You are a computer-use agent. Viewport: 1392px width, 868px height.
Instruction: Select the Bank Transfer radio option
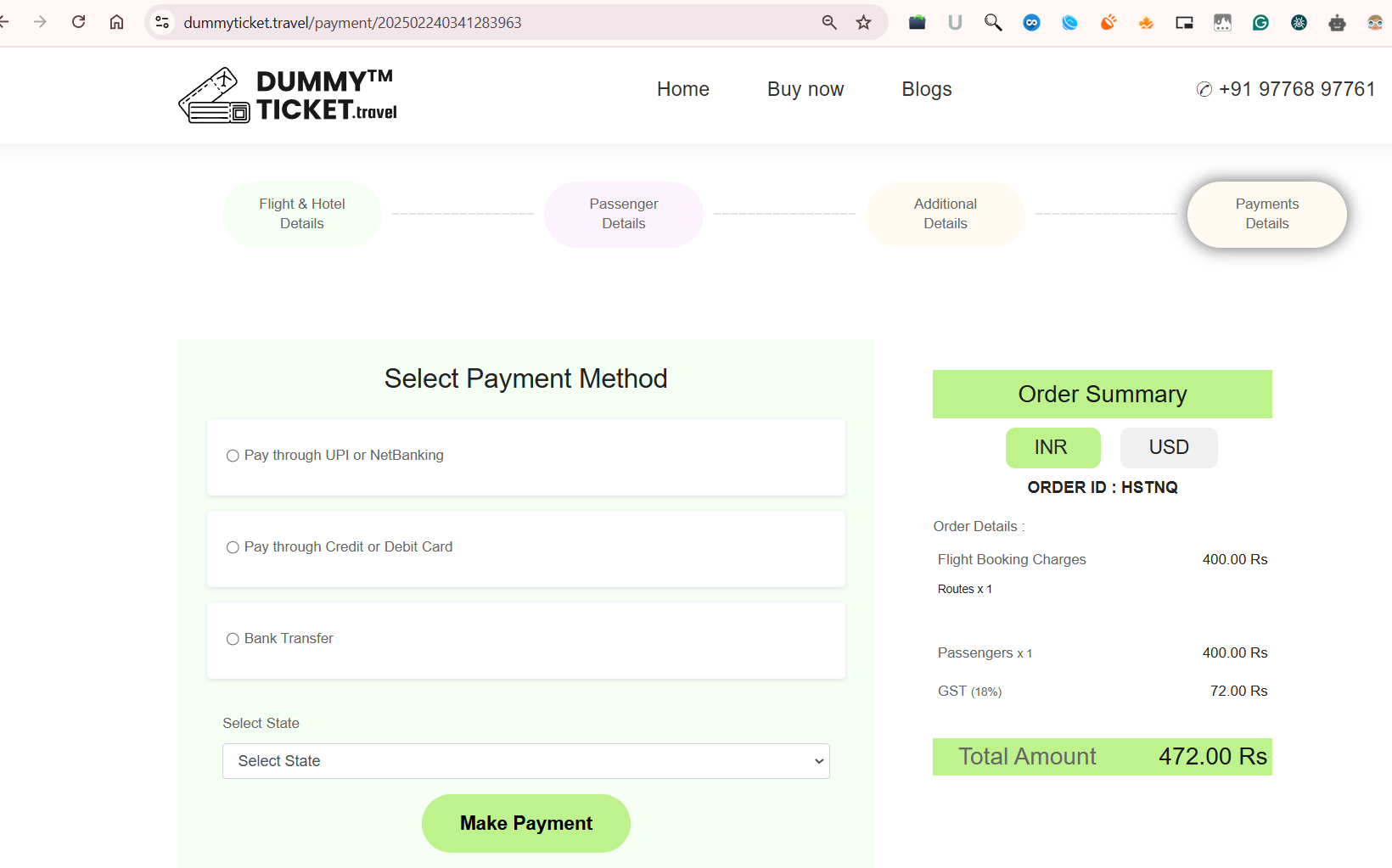(233, 639)
